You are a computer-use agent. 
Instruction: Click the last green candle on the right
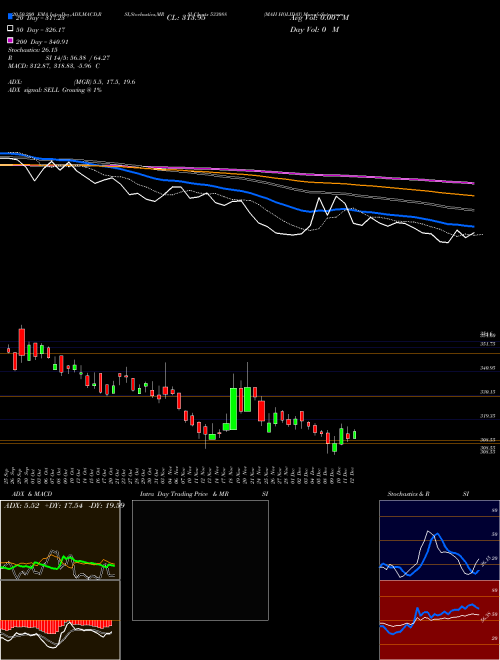click(354, 434)
